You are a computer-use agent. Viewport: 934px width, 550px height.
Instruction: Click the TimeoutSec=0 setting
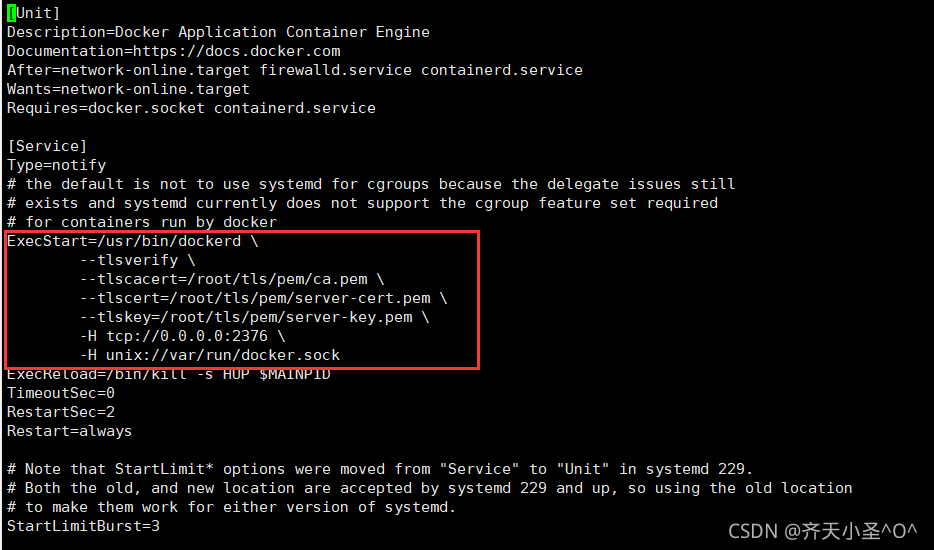[61, 393]
